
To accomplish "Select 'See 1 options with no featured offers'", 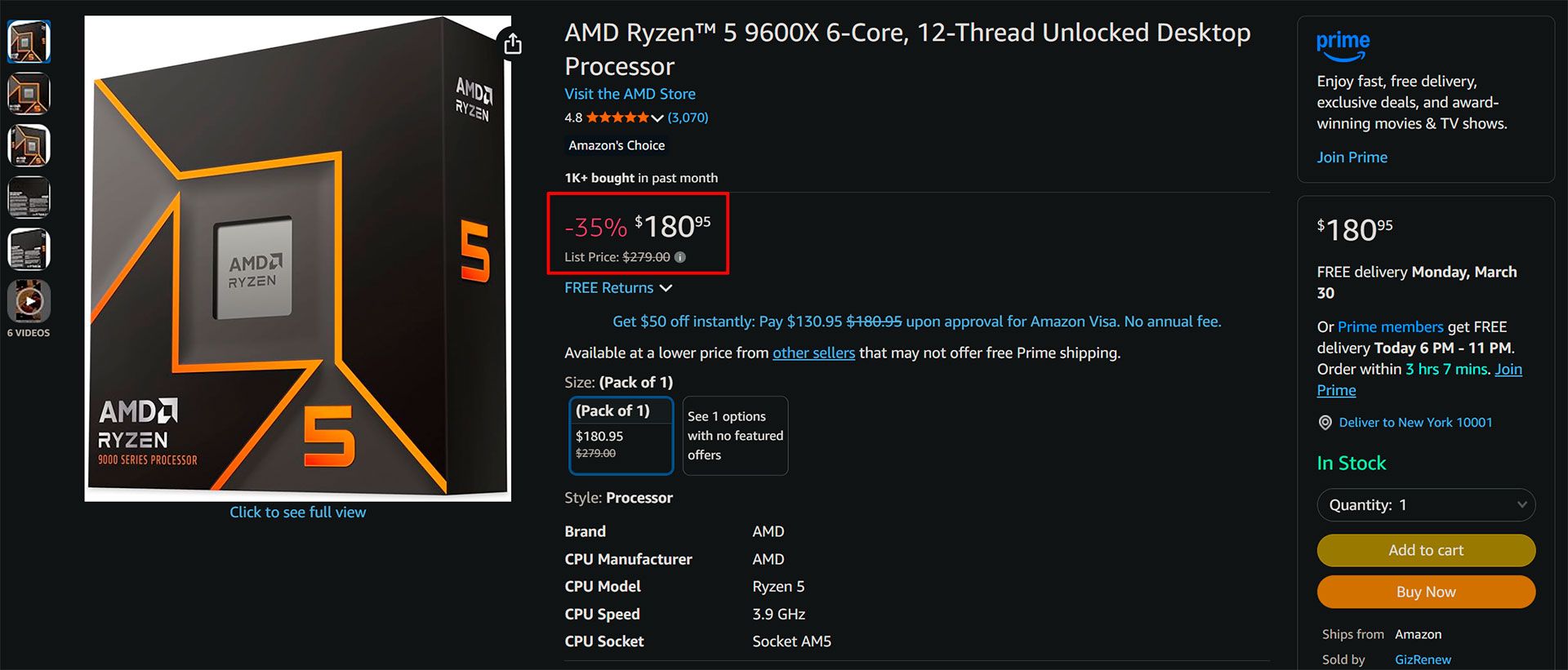I will click(x=734, y=435).
